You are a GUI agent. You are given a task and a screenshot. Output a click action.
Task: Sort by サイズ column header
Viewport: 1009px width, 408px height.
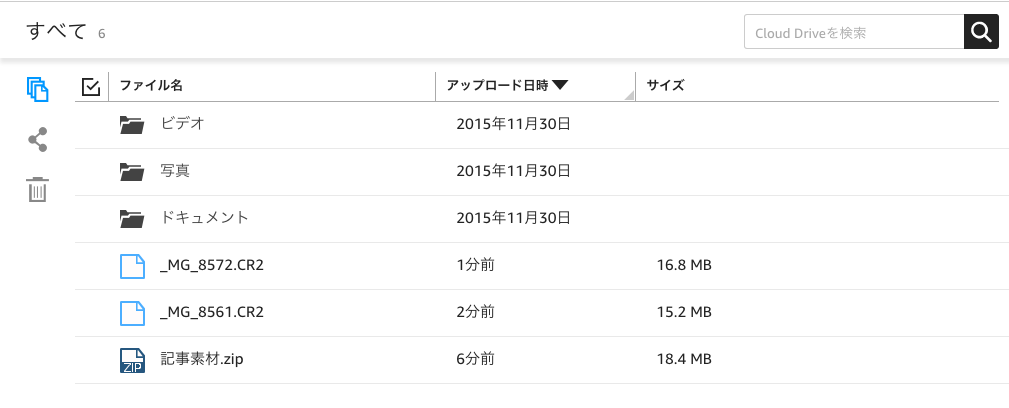click(x=665, y=86)
